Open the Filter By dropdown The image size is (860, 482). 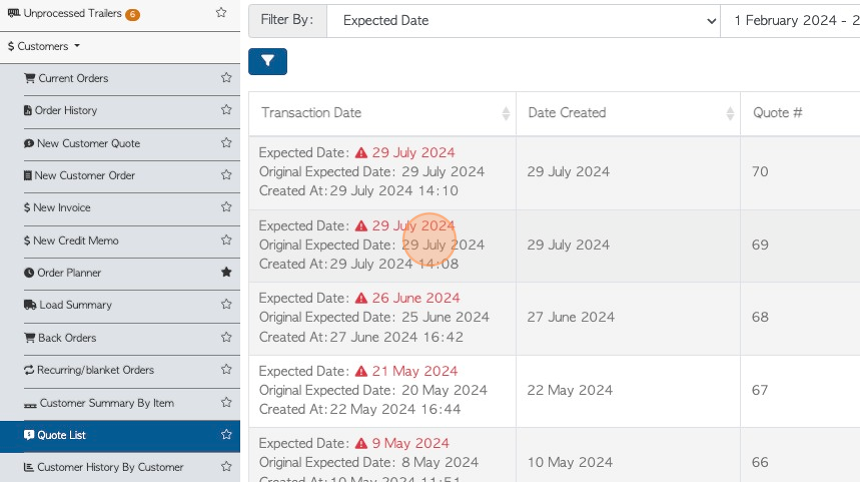click(523, 21)
